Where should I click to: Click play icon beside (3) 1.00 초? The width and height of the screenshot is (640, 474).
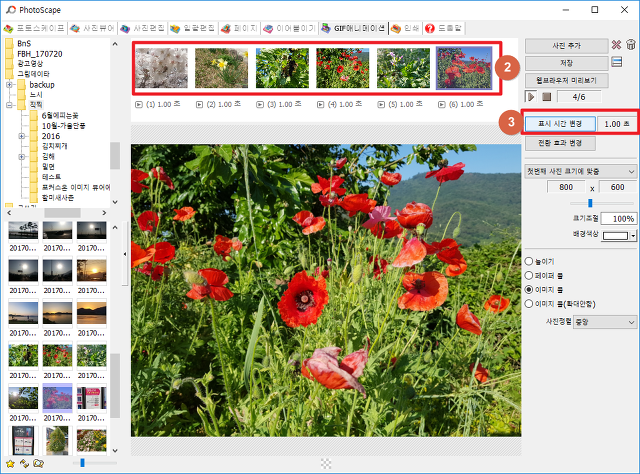[x=260, y=105]
